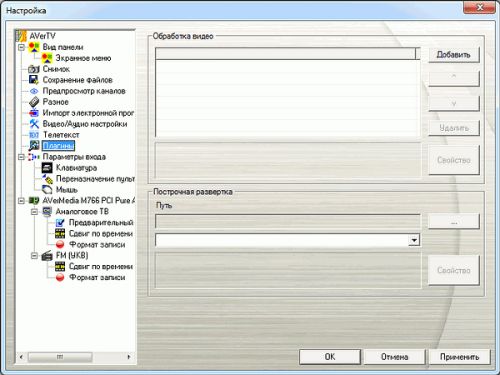500x375 pixels.
Task: Select the Формат записи red icon under Аналоговое ТВ
Action: click(60, 245)
